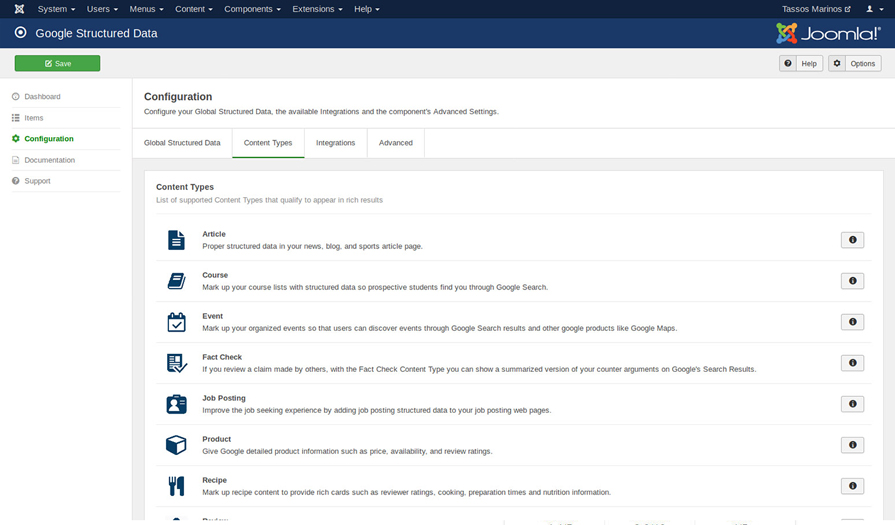Click the Product content type title

click(216, 439)
